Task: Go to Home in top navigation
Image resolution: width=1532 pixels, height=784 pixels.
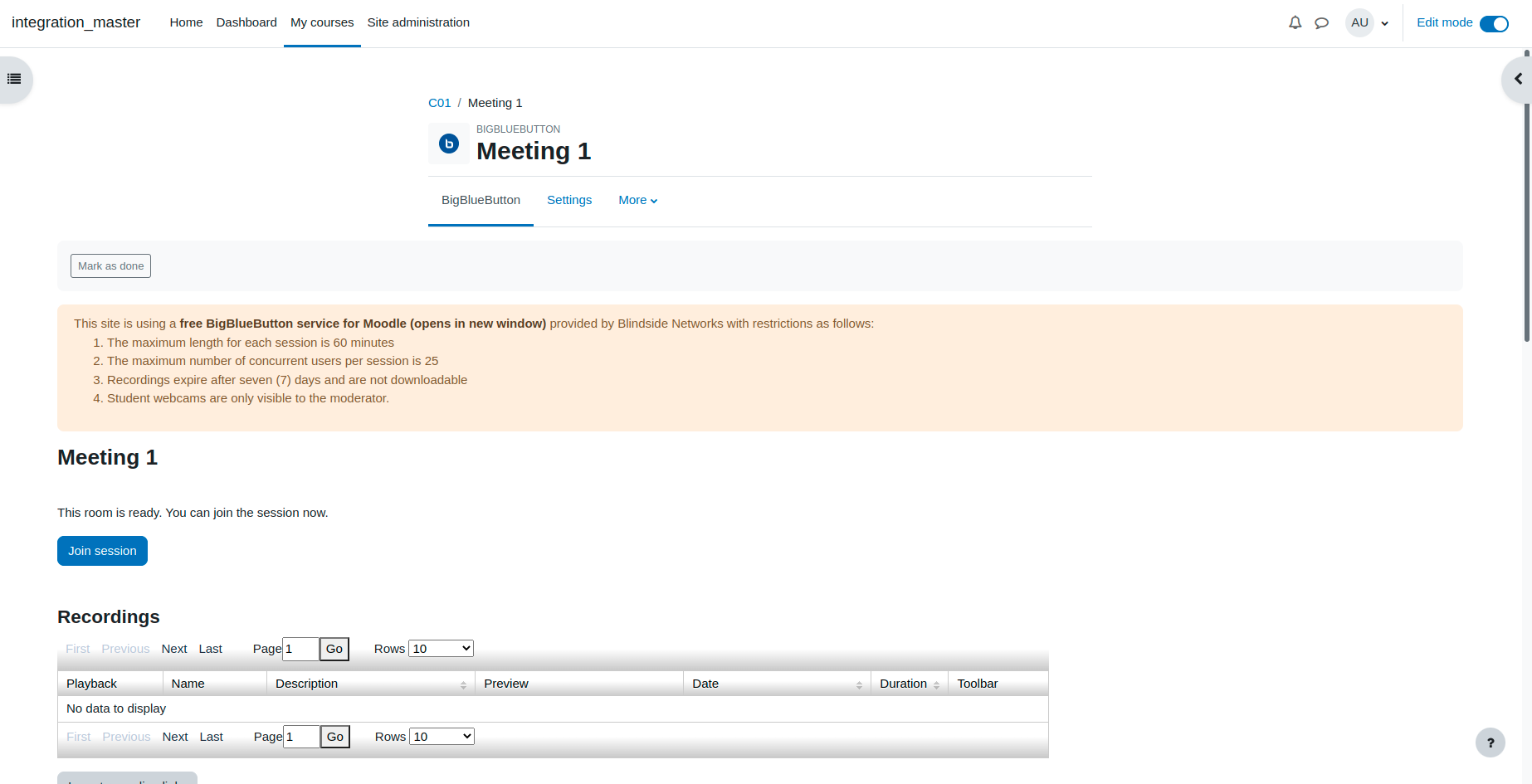Action: (186, 23)
